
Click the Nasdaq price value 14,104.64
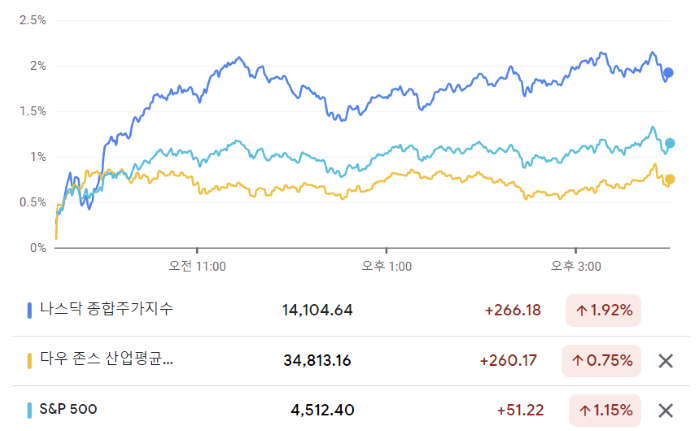pos(317,310)
